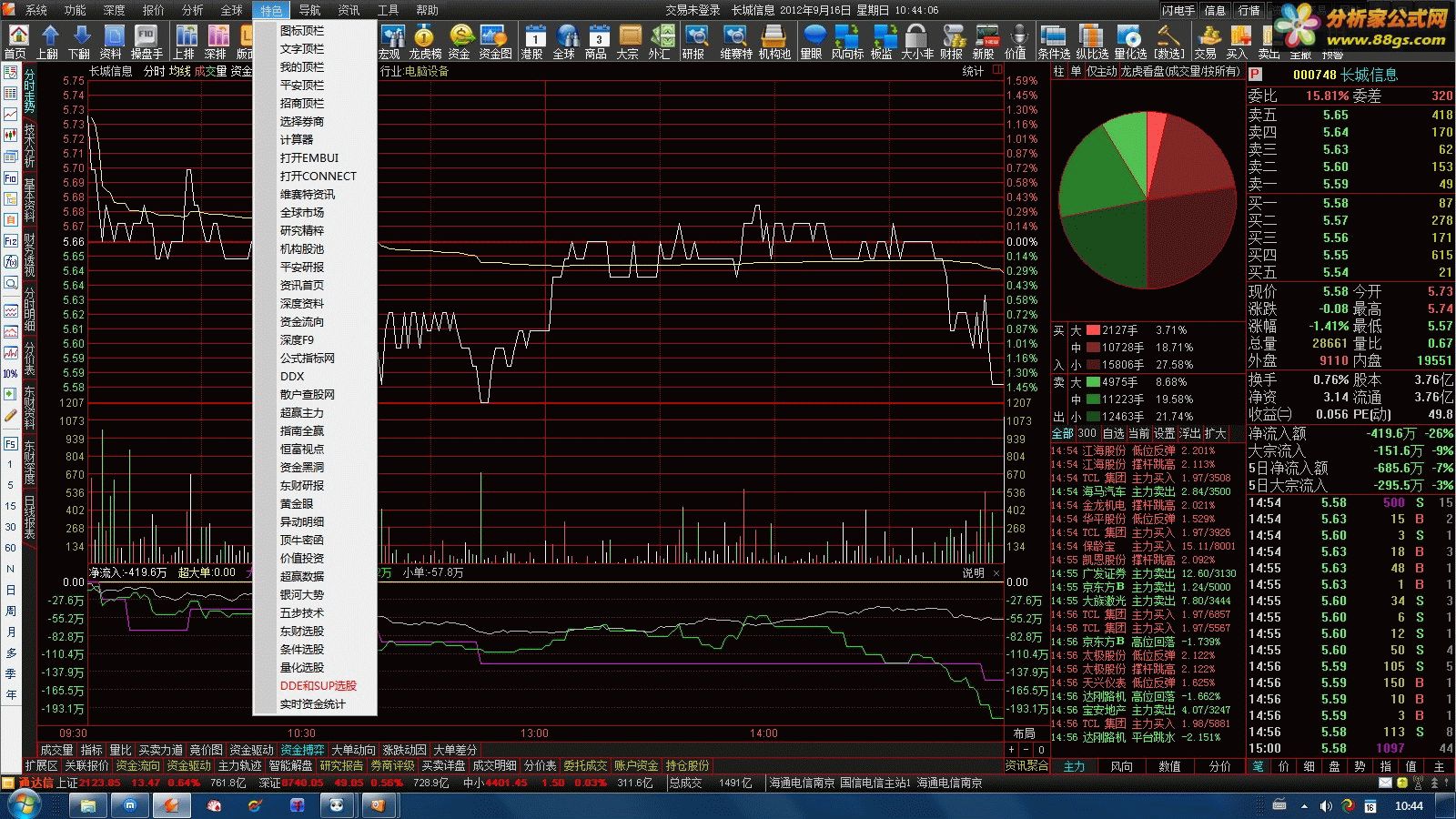Open the 港股 calendar icon
The image size is (1456, 819).
533,42
